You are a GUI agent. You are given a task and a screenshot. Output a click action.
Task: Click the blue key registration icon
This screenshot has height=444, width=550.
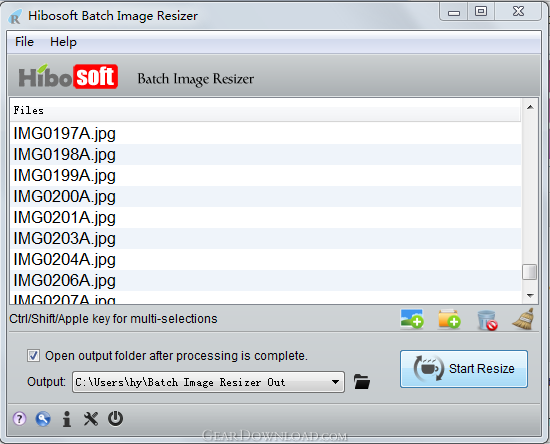pos(43,419)
